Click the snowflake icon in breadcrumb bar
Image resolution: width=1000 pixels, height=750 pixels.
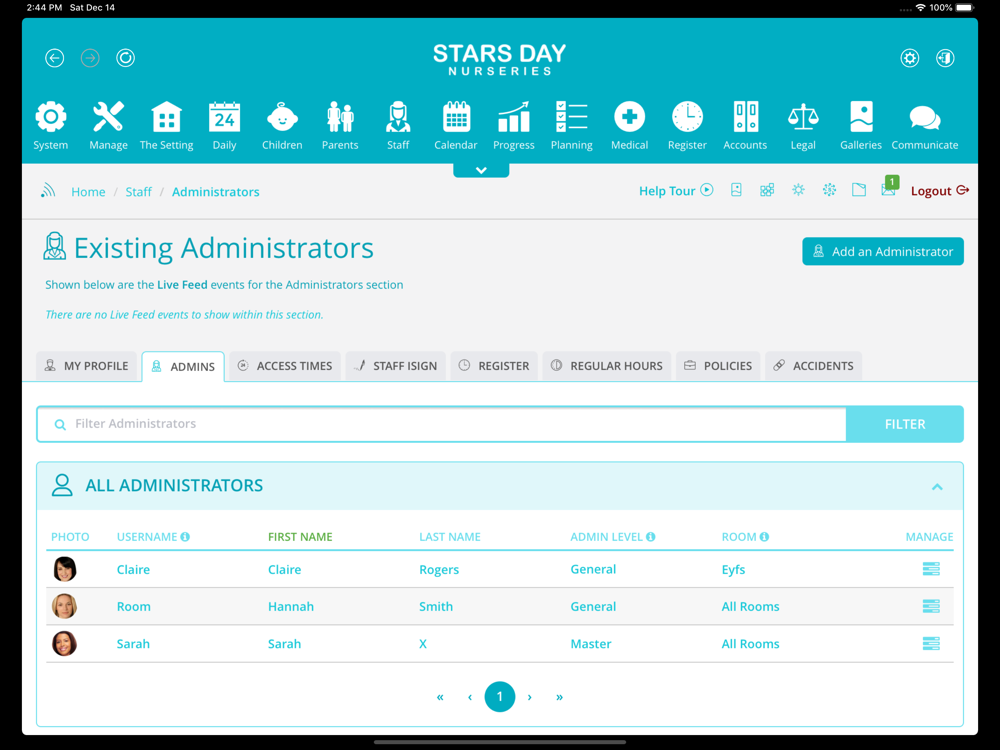click(x=829, y=190)
